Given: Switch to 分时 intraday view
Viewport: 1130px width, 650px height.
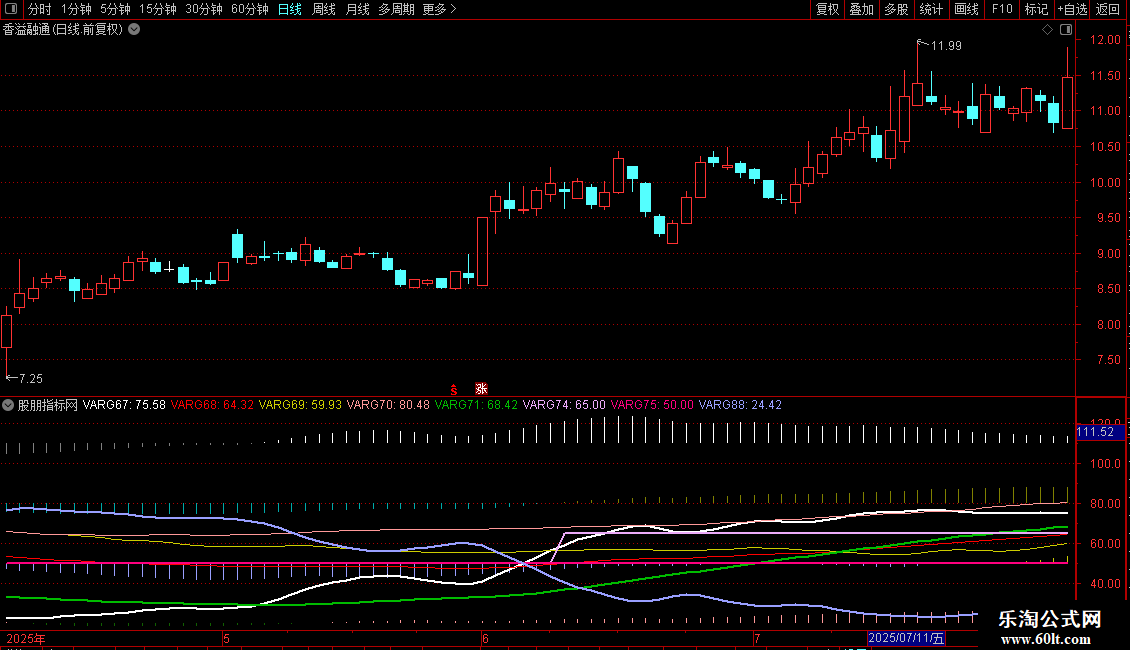Looking at the screenshot, I should (40, 9).
